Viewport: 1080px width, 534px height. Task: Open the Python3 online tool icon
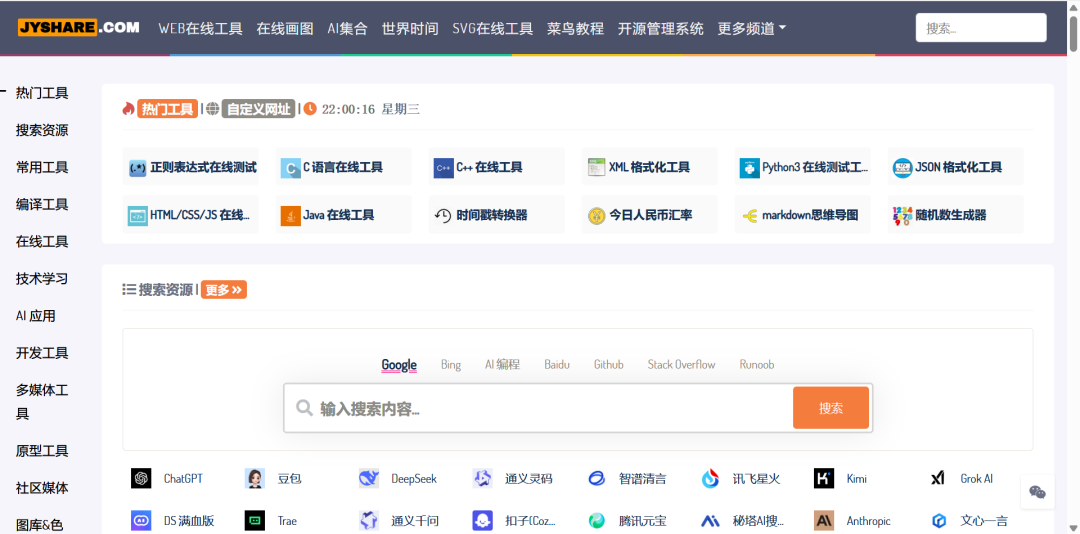point(750,168)
